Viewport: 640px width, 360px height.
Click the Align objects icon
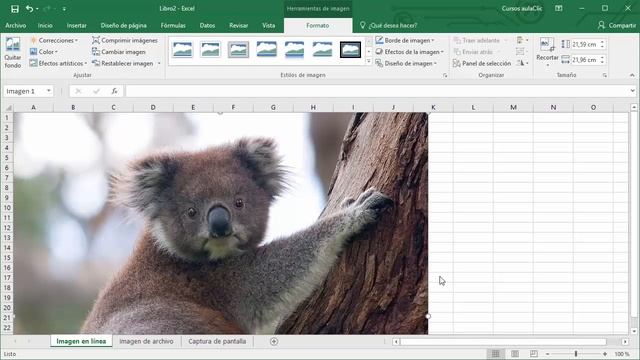pyautogui.click(x=522, y=40)
